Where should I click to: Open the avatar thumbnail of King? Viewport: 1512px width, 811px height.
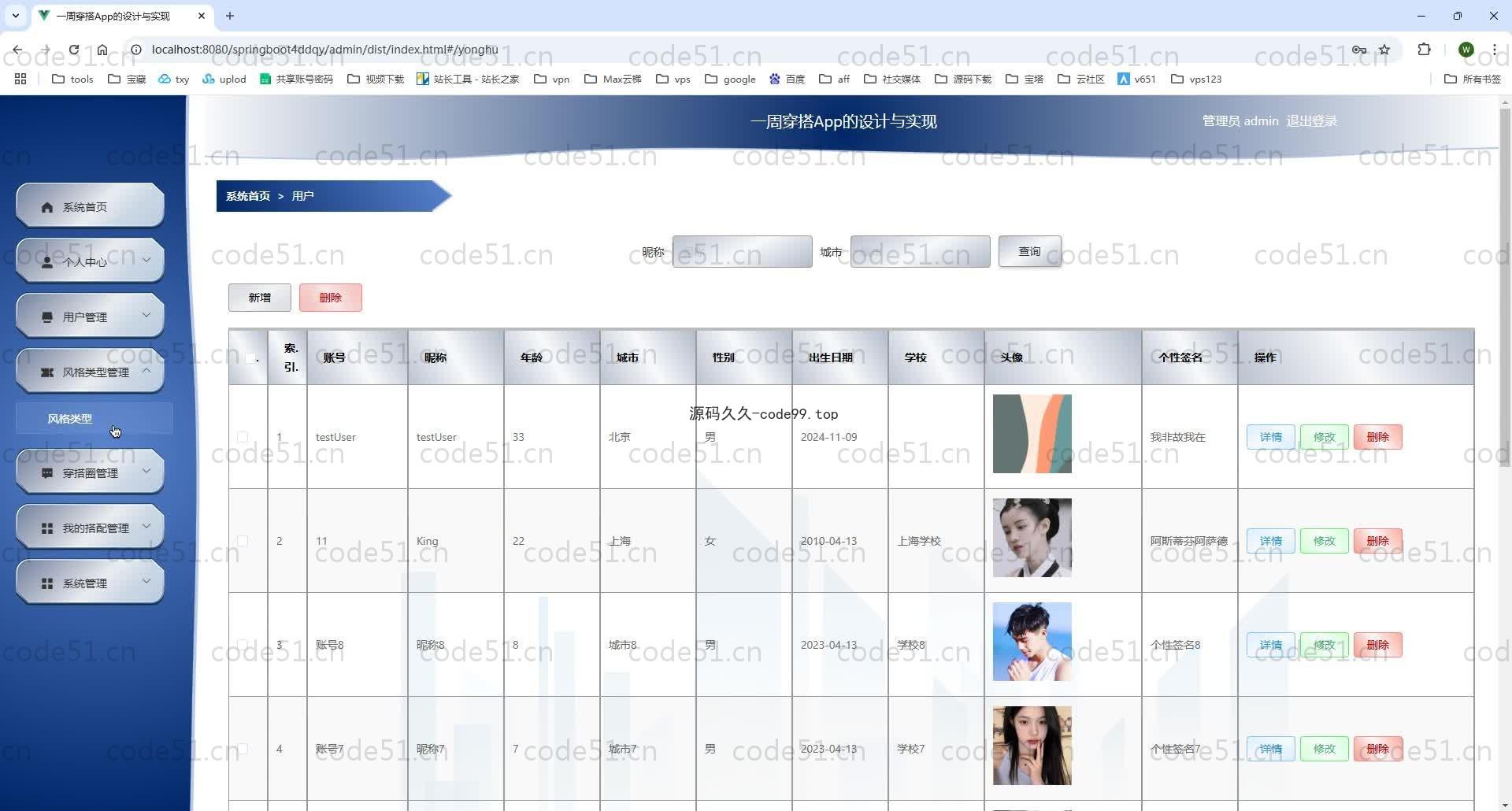click(1032, 538)
